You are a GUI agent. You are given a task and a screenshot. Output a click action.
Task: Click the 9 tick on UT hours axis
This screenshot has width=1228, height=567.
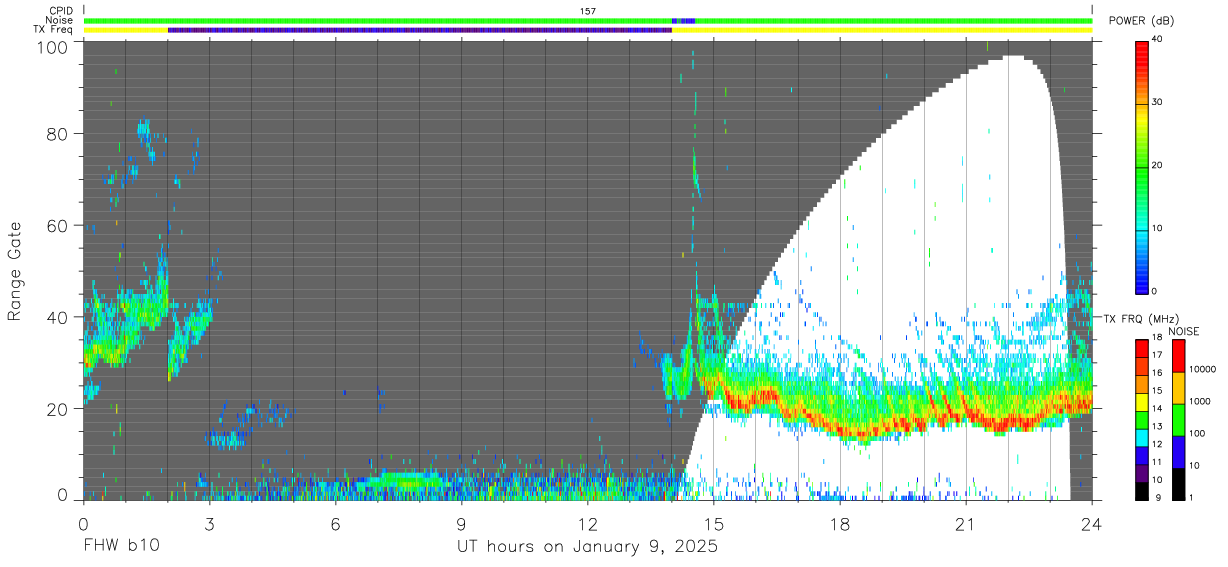(461, 522)
